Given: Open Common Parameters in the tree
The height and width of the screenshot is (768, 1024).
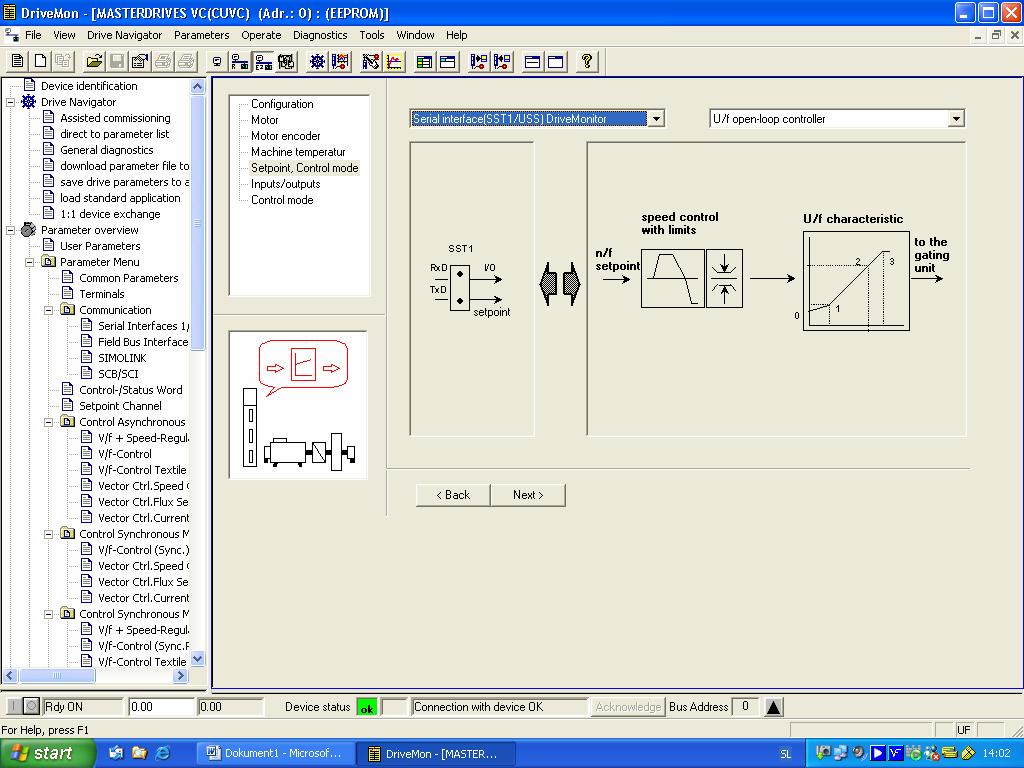Looking at the screenshot, I should (x=129, y=278).
